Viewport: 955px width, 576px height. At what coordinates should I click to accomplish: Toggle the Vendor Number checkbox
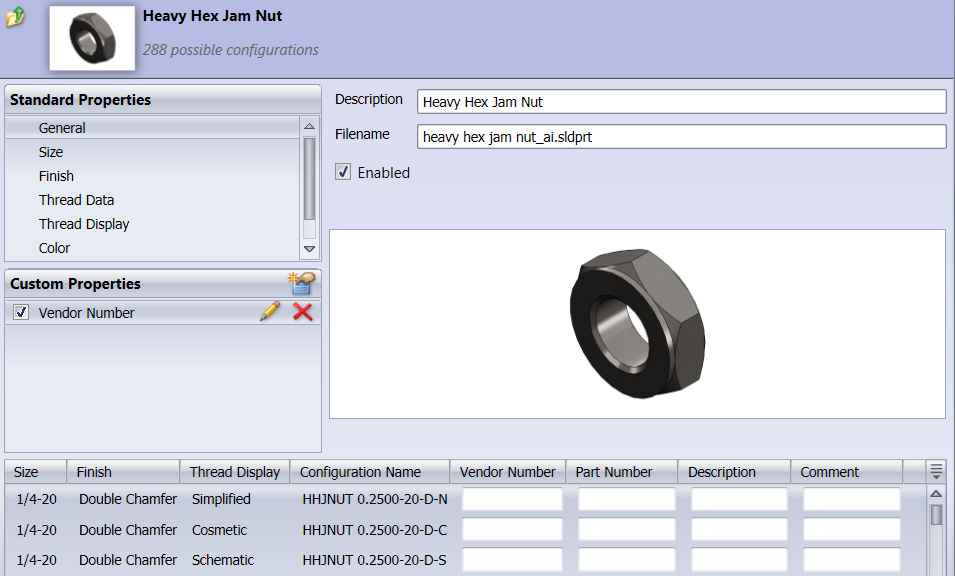point(21,313)
